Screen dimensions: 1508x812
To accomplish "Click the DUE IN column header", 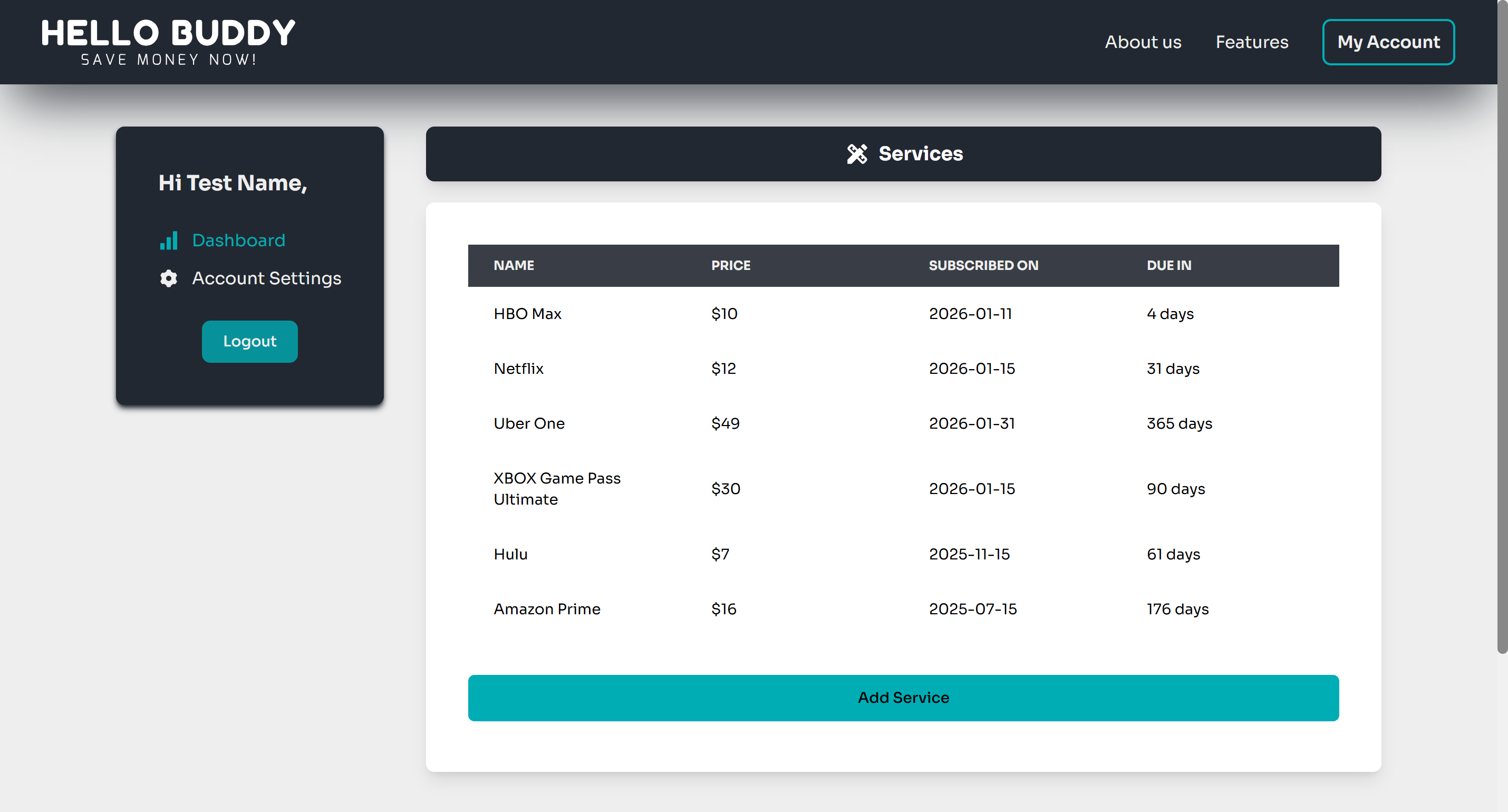I will [1168, 266].
